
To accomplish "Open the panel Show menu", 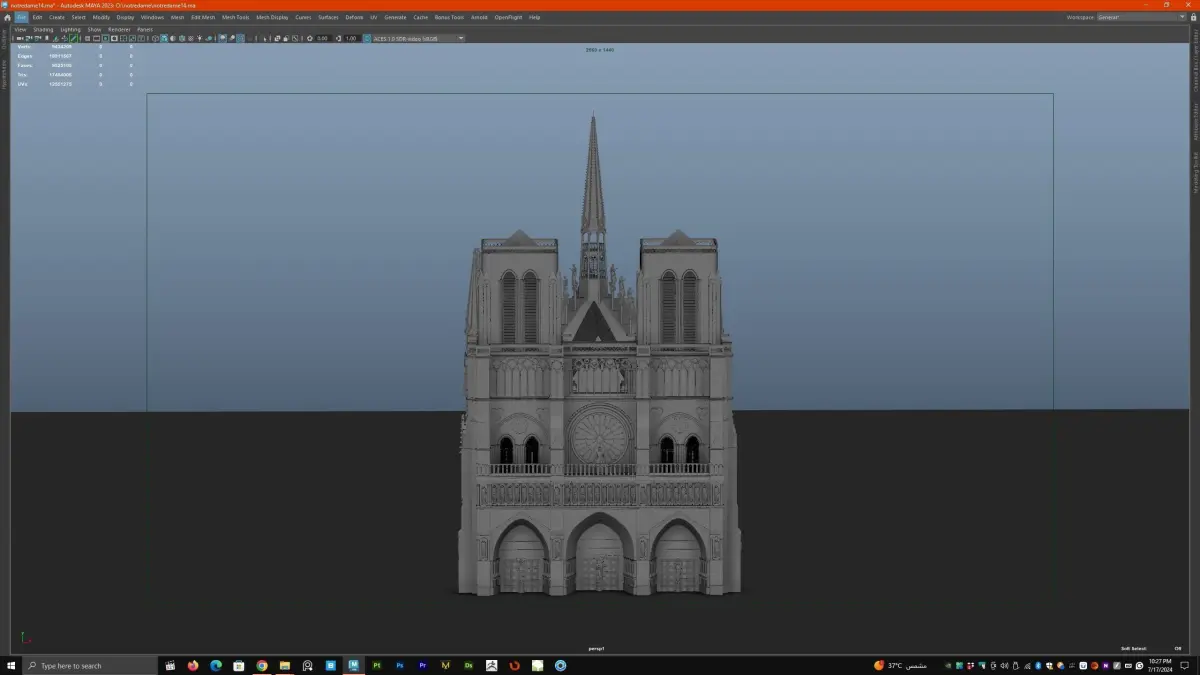I will [x=94, y=29].
